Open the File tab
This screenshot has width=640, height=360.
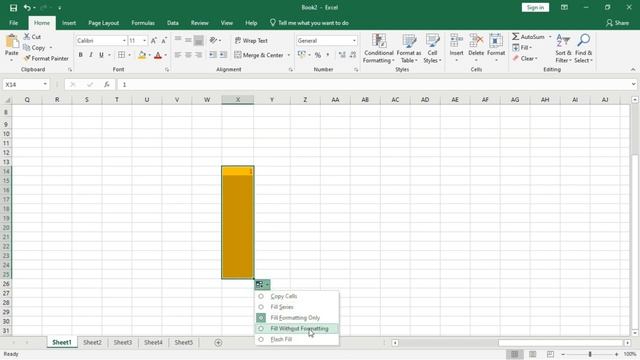click(13, 23)
